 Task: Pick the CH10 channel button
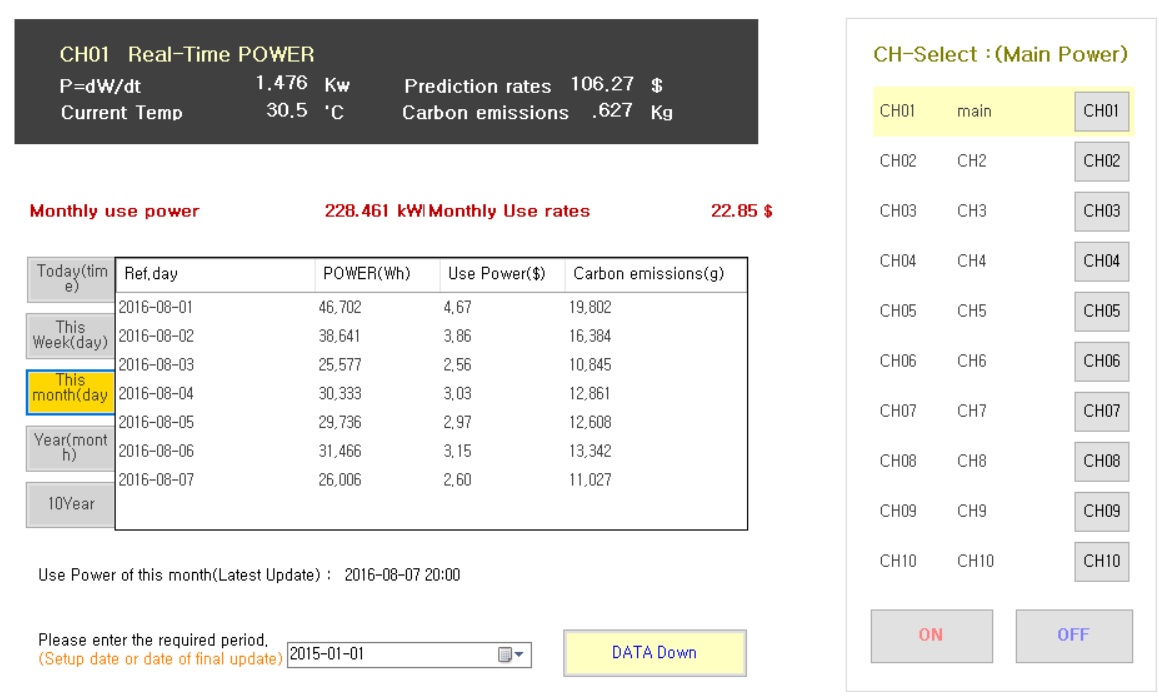[1101, 561]
